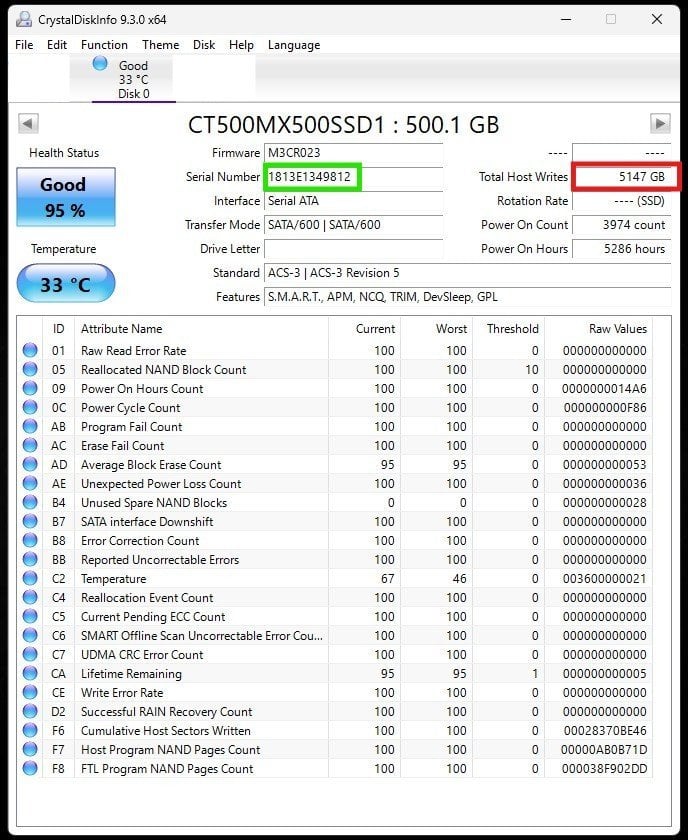Open the Theme menu
Screen dimensions: 688x840
[160, 44]
